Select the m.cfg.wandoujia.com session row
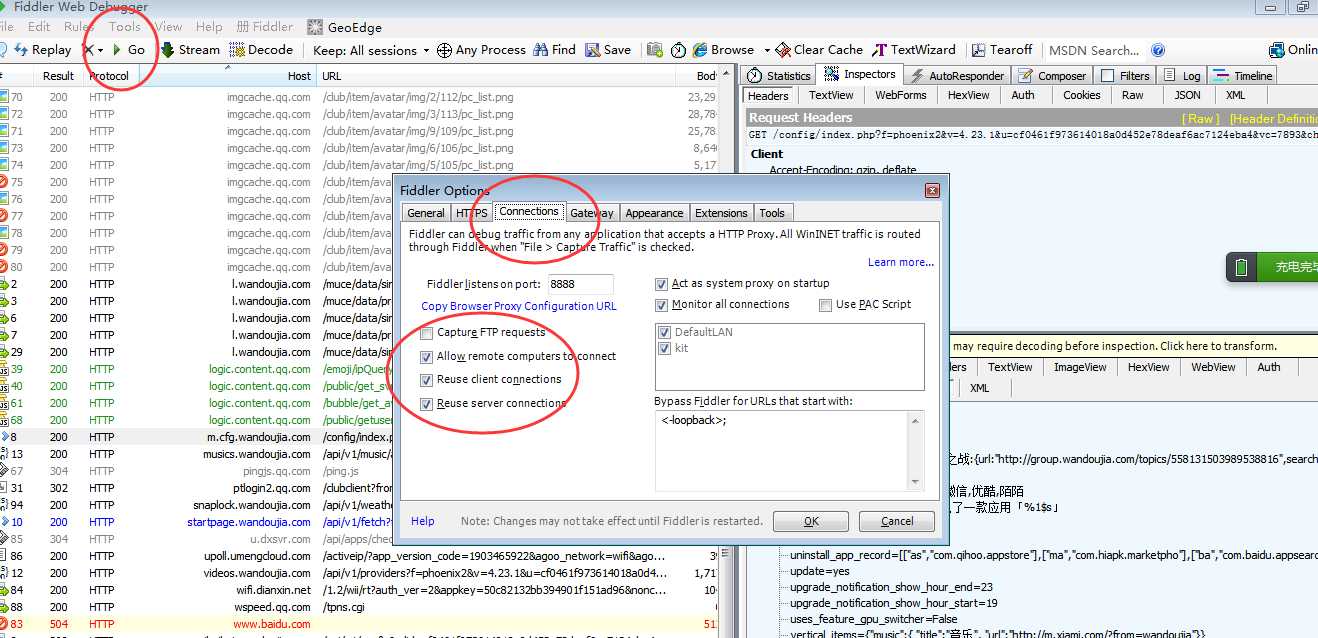The height and width of the screenshot is (638, 1318). pos(360,437)
